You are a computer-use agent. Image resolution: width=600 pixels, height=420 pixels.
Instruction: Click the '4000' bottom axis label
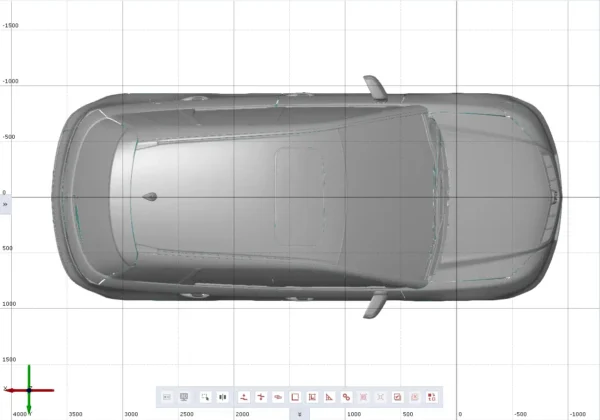pos(20,414)
